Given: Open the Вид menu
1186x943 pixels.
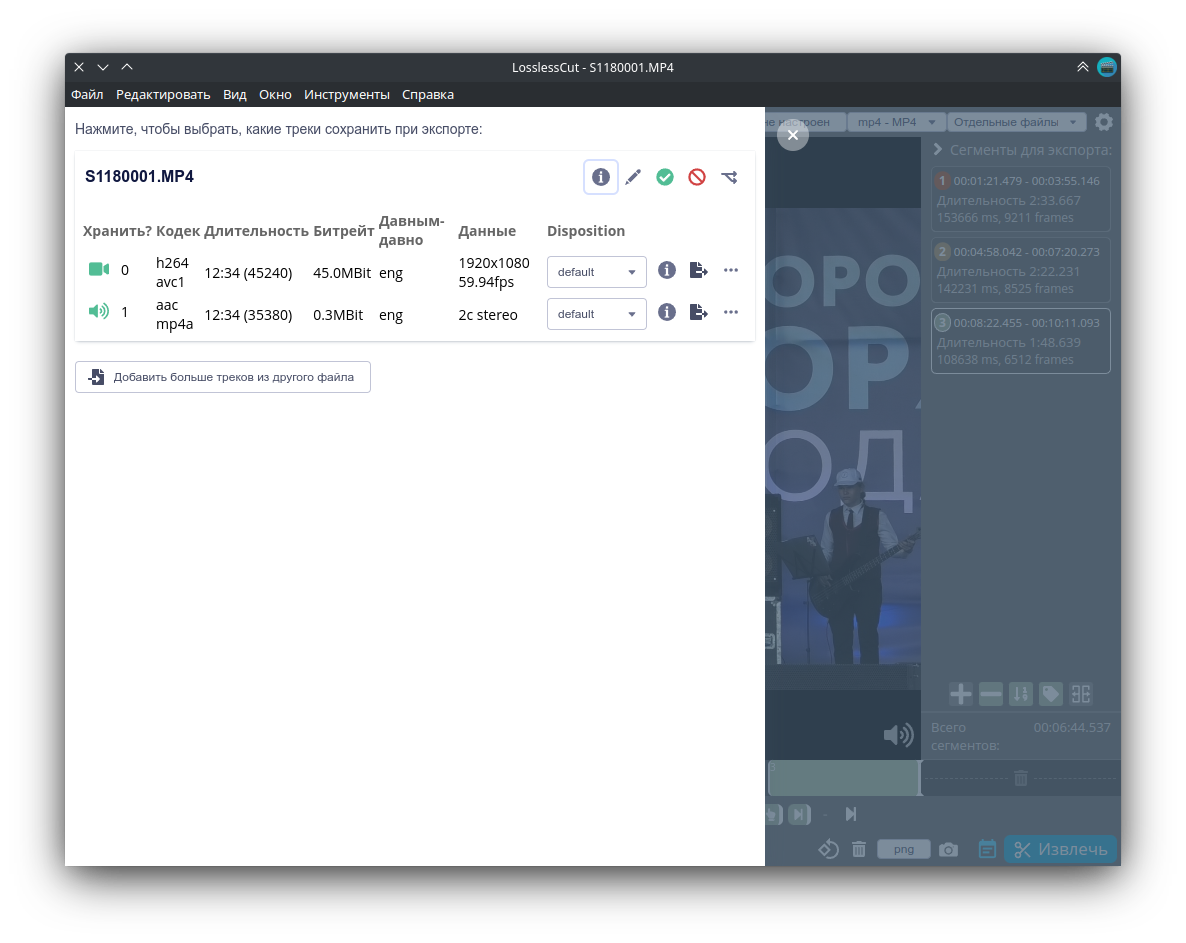Looking at the screenshot, I should pyautogui.click(x=234, y=95).
